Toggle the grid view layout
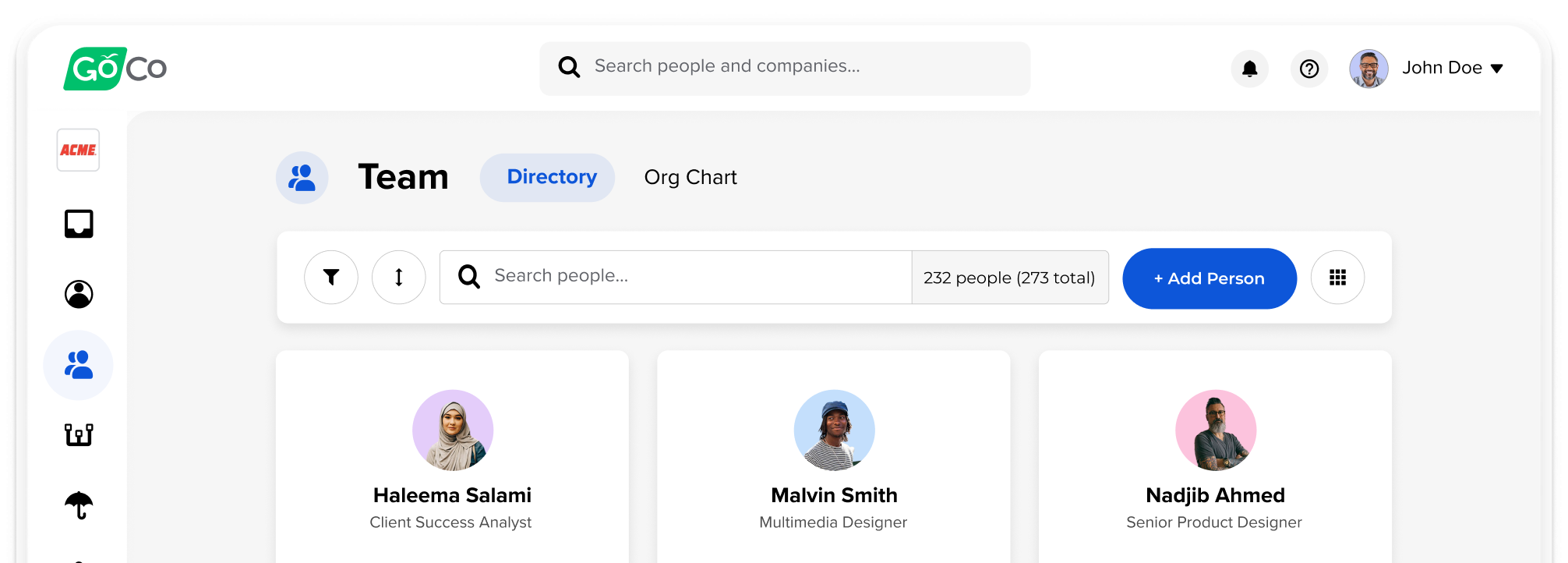 (x=1337, y=278)
